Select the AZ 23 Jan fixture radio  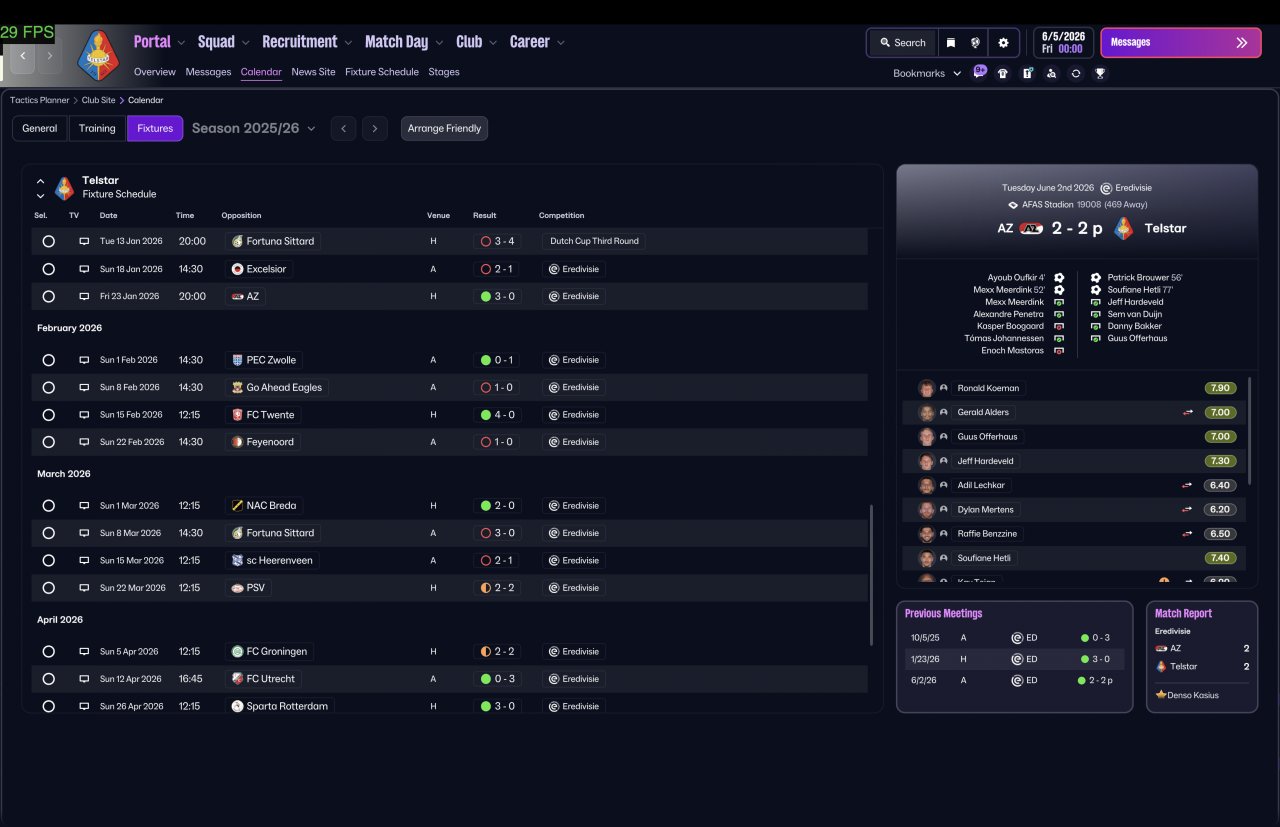48,296
